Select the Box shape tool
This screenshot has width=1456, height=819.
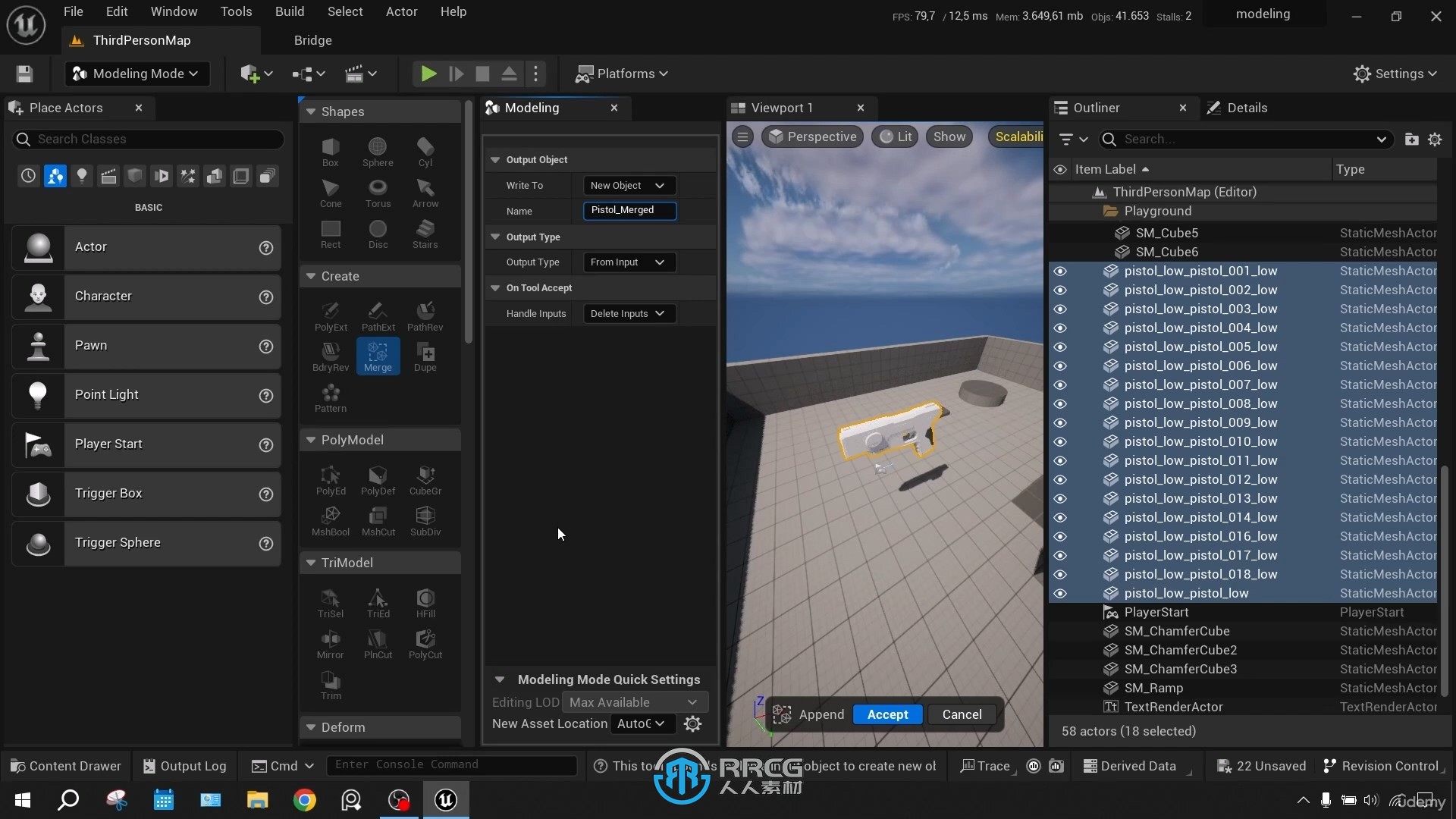[331, 152]
